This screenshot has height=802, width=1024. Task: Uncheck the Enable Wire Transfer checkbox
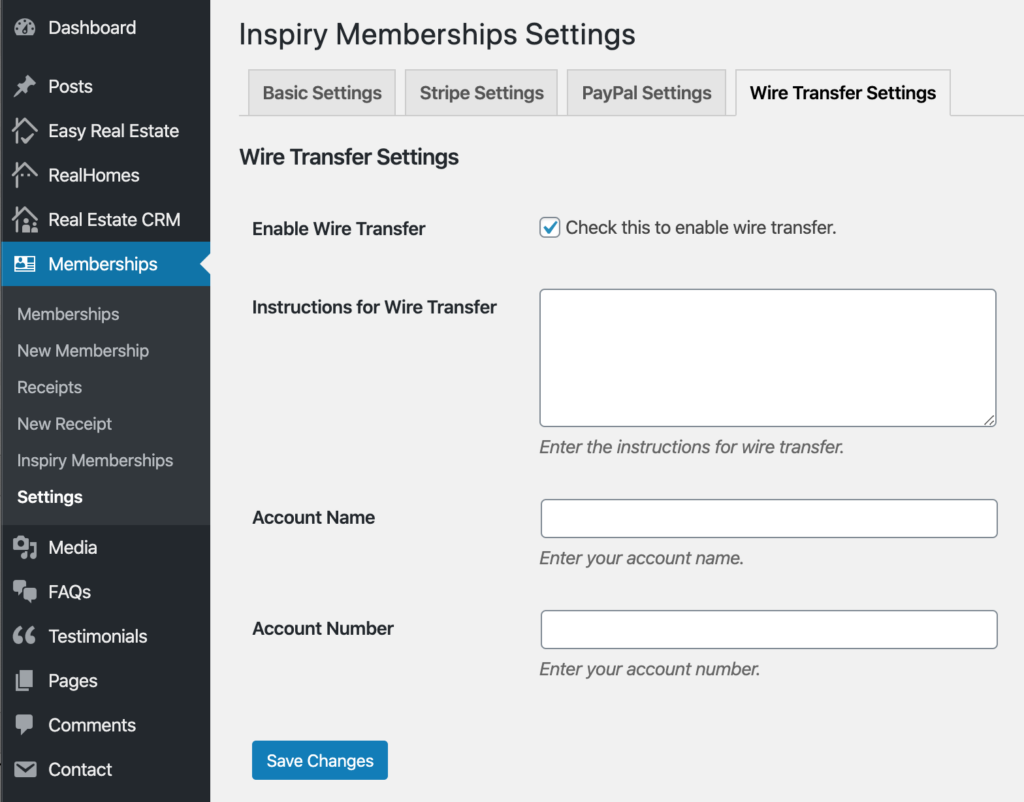pyautogui.click(x=550, y=228)
